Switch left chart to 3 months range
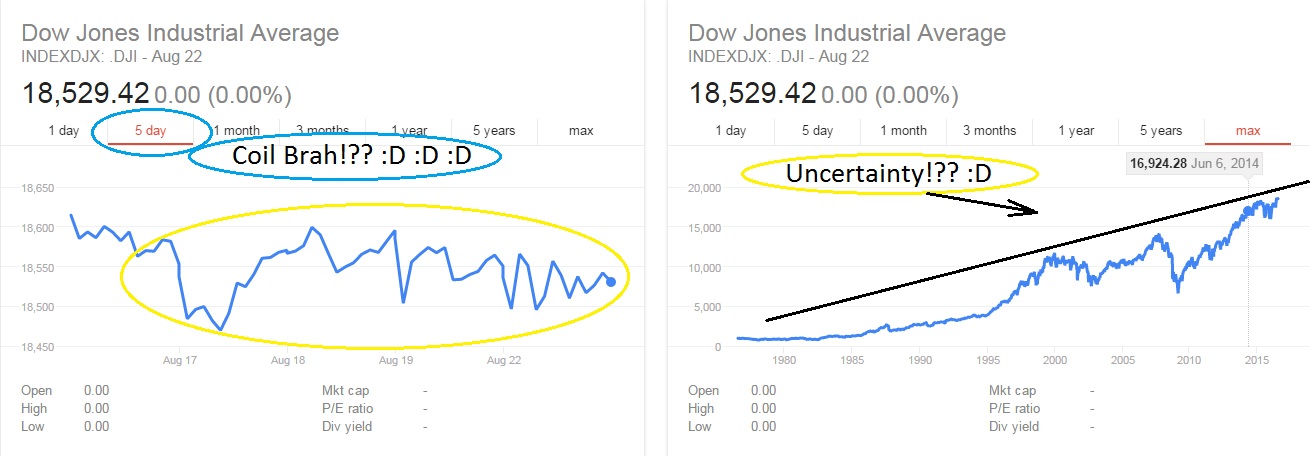This screenshot has height=456, width=1310. pos(322,131)
